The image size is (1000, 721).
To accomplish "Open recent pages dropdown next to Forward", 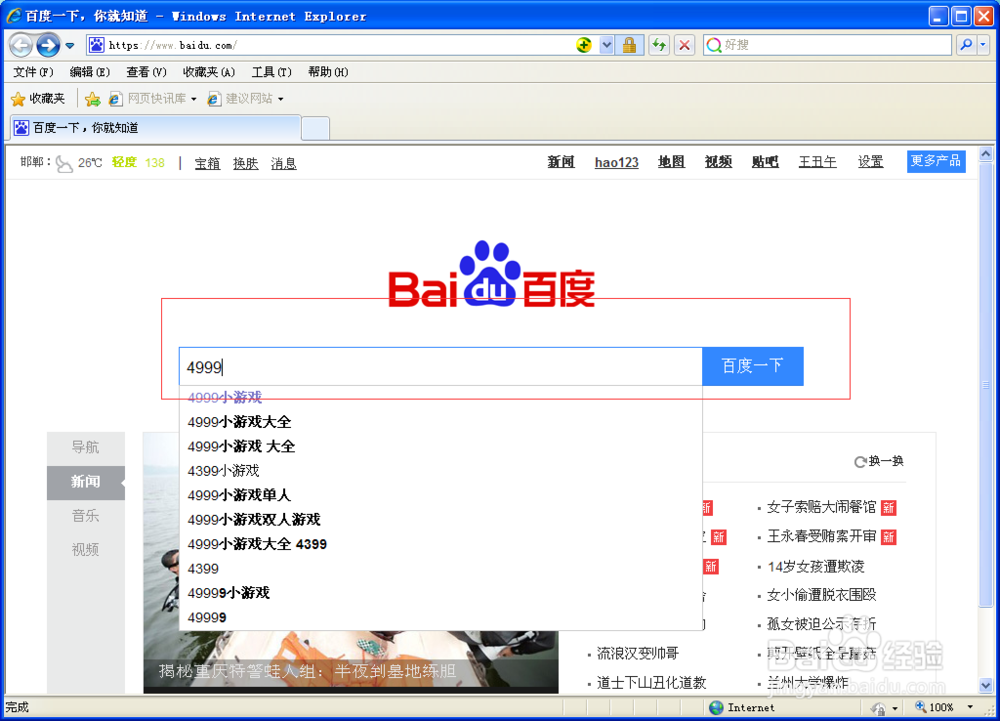I will [70, 46].
